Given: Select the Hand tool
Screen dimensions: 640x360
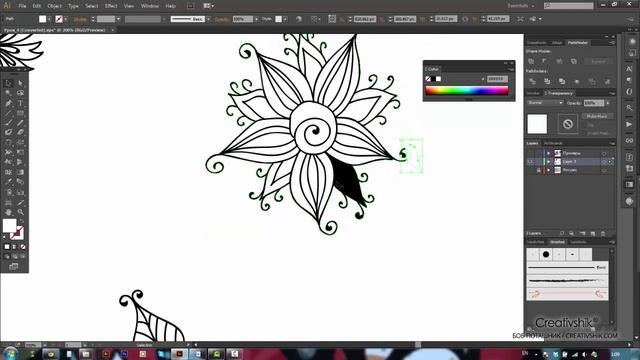Looking at the screenshot, I should (8, 212).
